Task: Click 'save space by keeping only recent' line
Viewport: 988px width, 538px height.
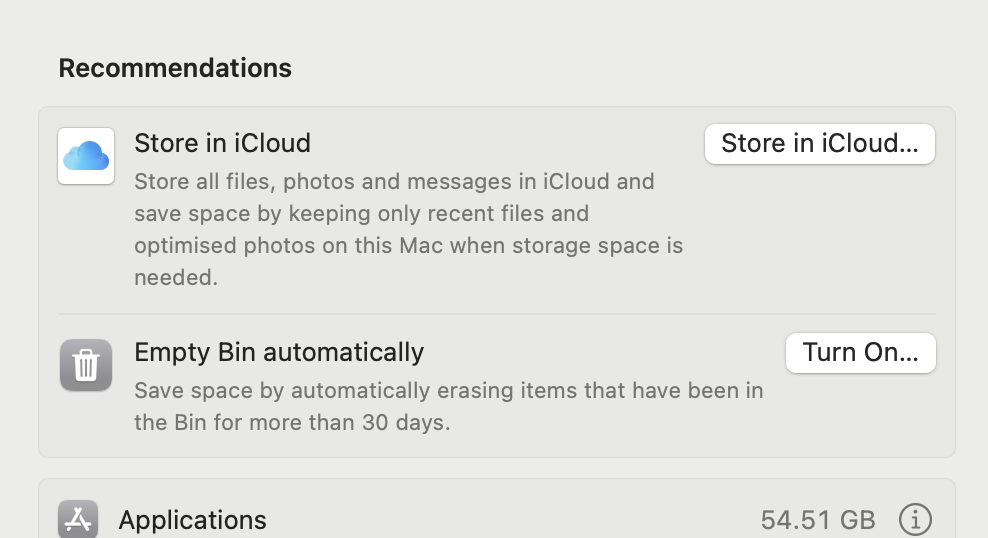Action: (x=361, y=213)
